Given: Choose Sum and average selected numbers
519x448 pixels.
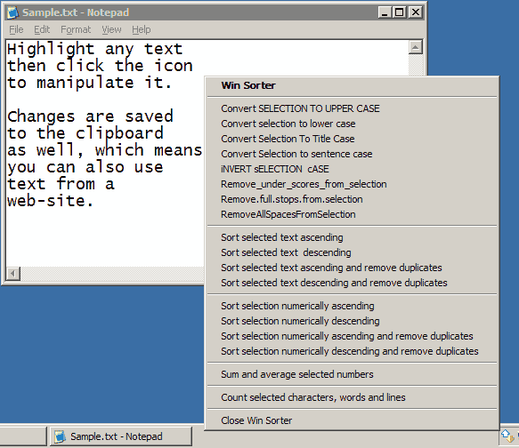Looking at the screenshot, I should pos(352,374).
